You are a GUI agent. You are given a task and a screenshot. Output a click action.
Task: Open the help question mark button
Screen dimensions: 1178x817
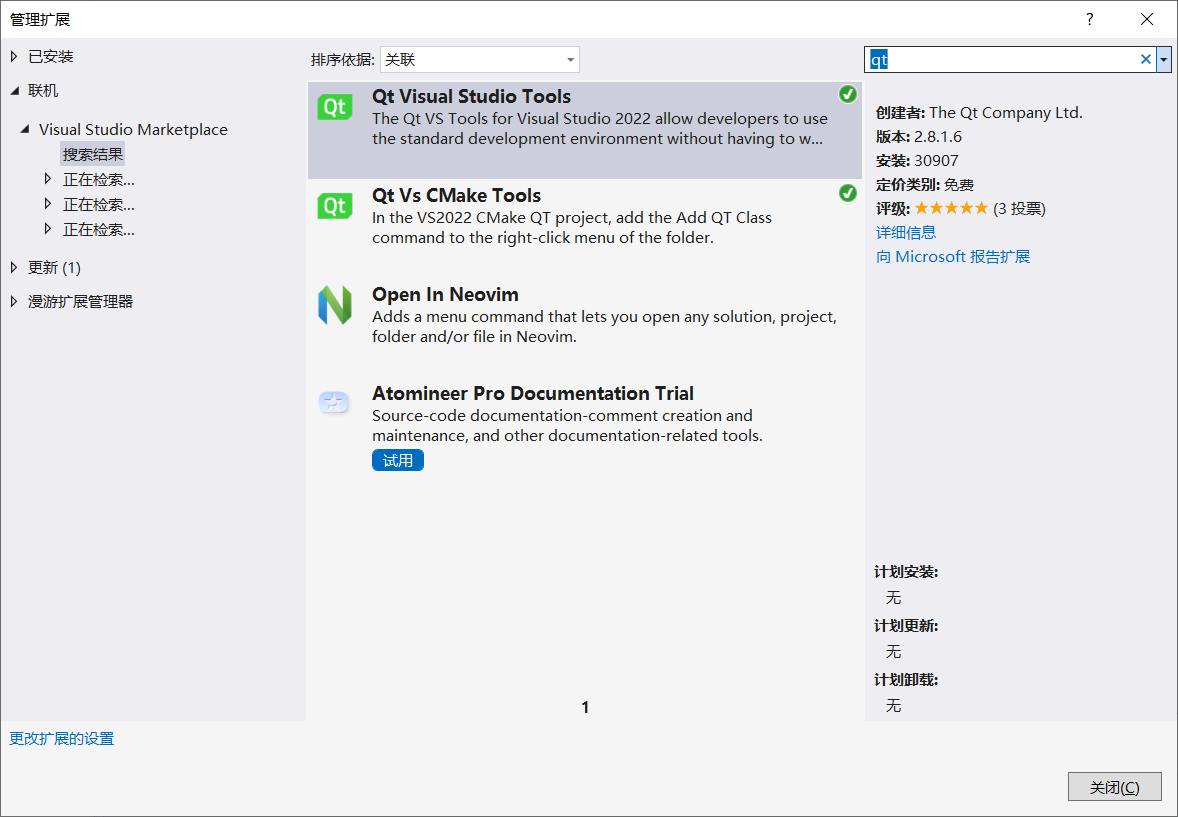[x=1089, y=19]
